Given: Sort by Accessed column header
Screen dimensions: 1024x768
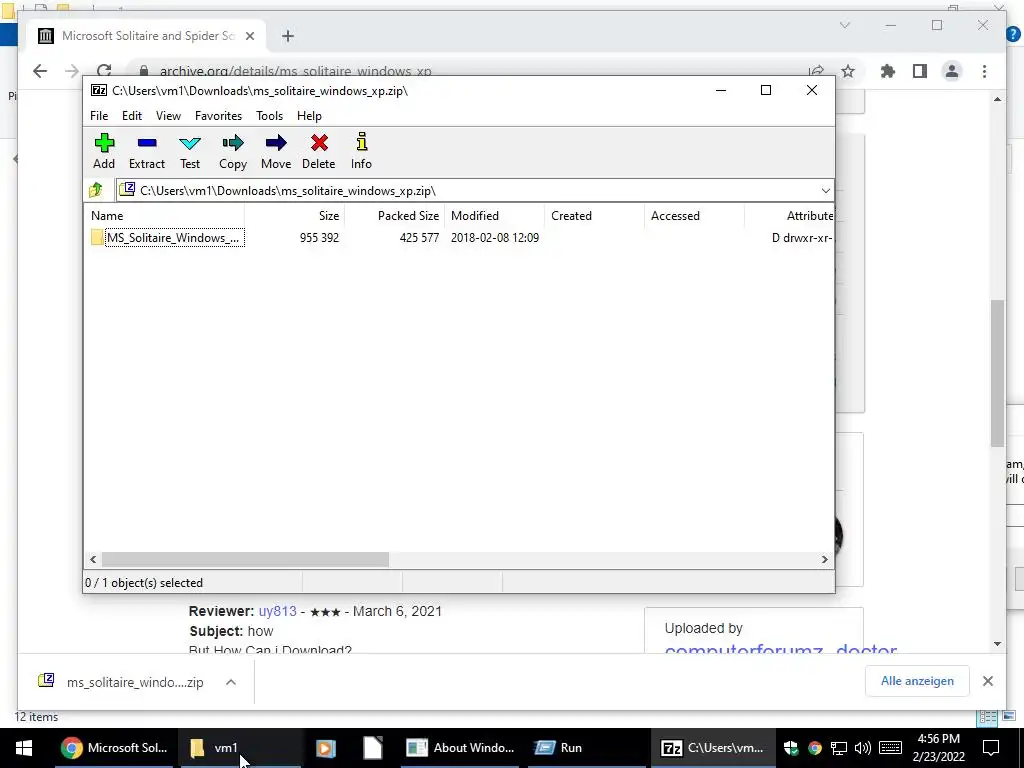Looking at the screenshot, I should tap(694, 216).
